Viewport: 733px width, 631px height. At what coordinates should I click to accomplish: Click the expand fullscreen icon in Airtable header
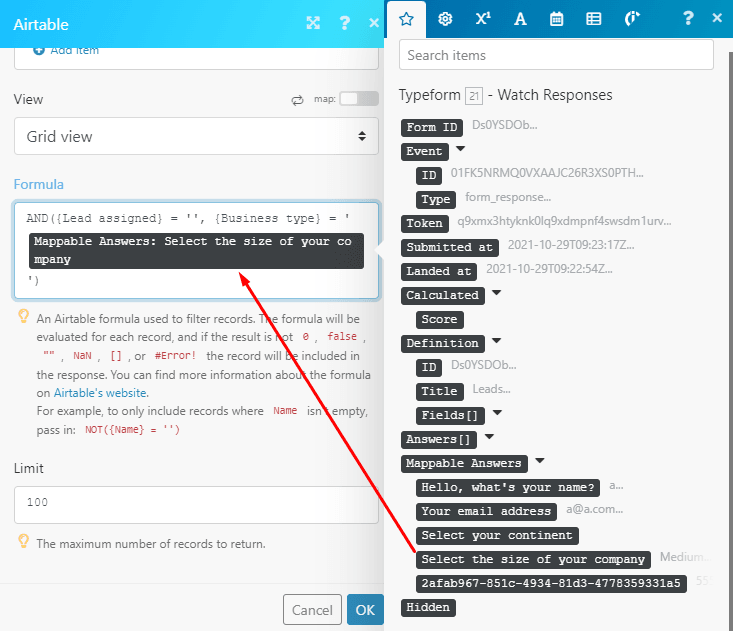pyautogui.click(x=313, y=23)
